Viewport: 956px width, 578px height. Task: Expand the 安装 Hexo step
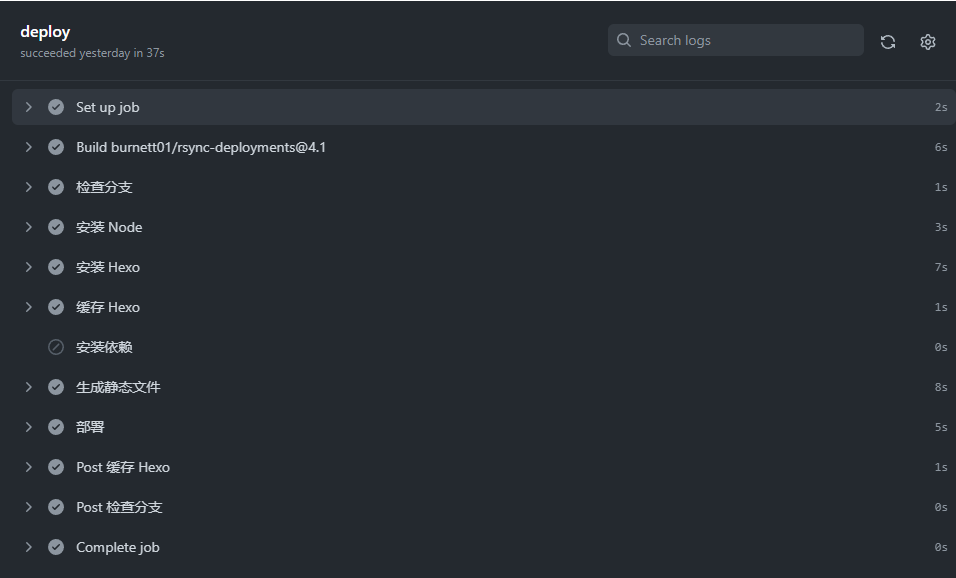29,267
